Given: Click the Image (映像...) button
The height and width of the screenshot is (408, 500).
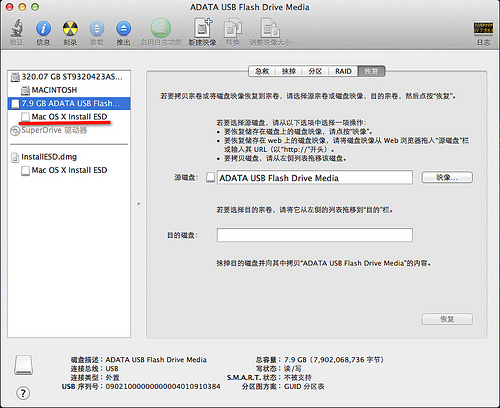Looking at the screenshot, I should point(447,177).
